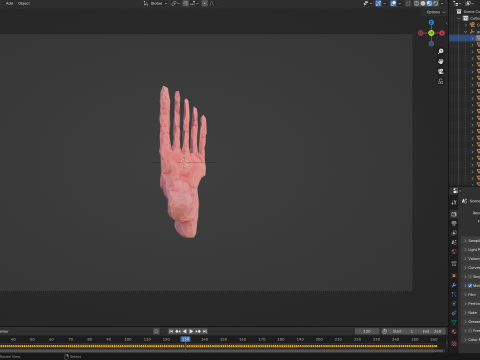Open the Material properties tab icon
Viewport: 480px width, 360px height.
(454, 332)
